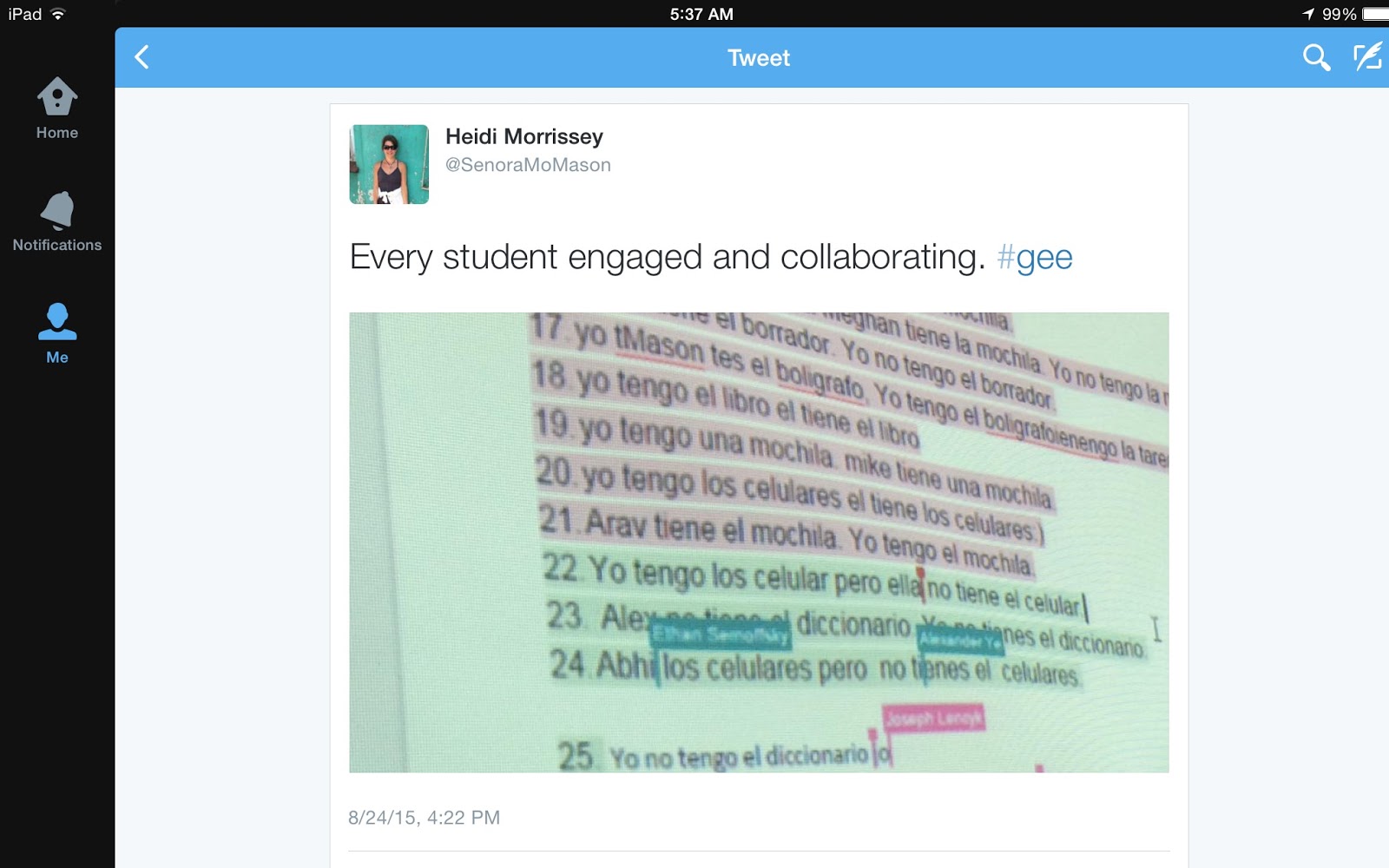Open search with the magnifier icon
The width and height of the screenshot is (1389, 868).
click(1316, 57)
